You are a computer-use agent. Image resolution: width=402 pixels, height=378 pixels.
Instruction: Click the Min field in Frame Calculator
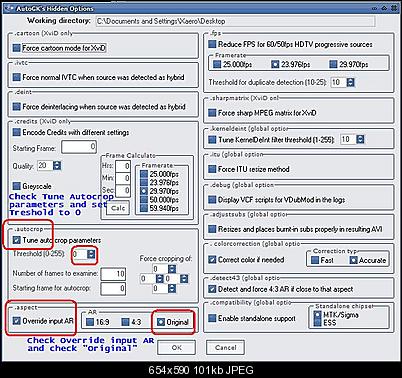coord(123,178)
